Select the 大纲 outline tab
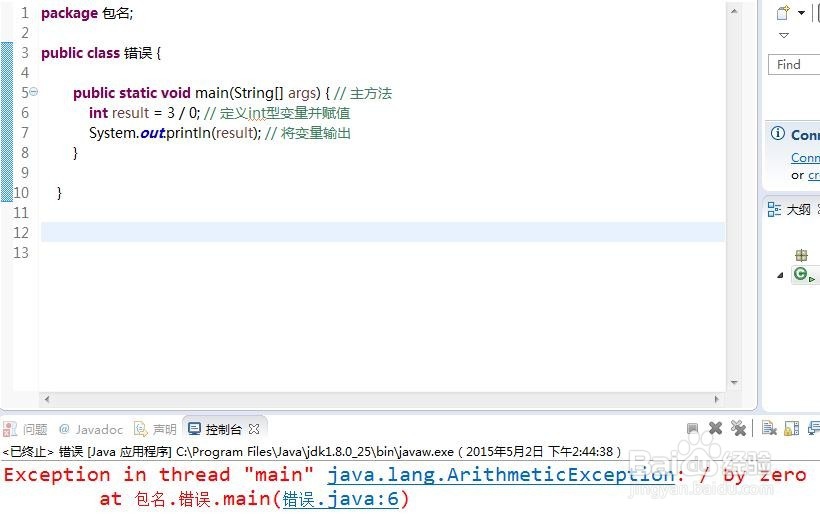The image size is (820, 517). click(x=798, y=210)
